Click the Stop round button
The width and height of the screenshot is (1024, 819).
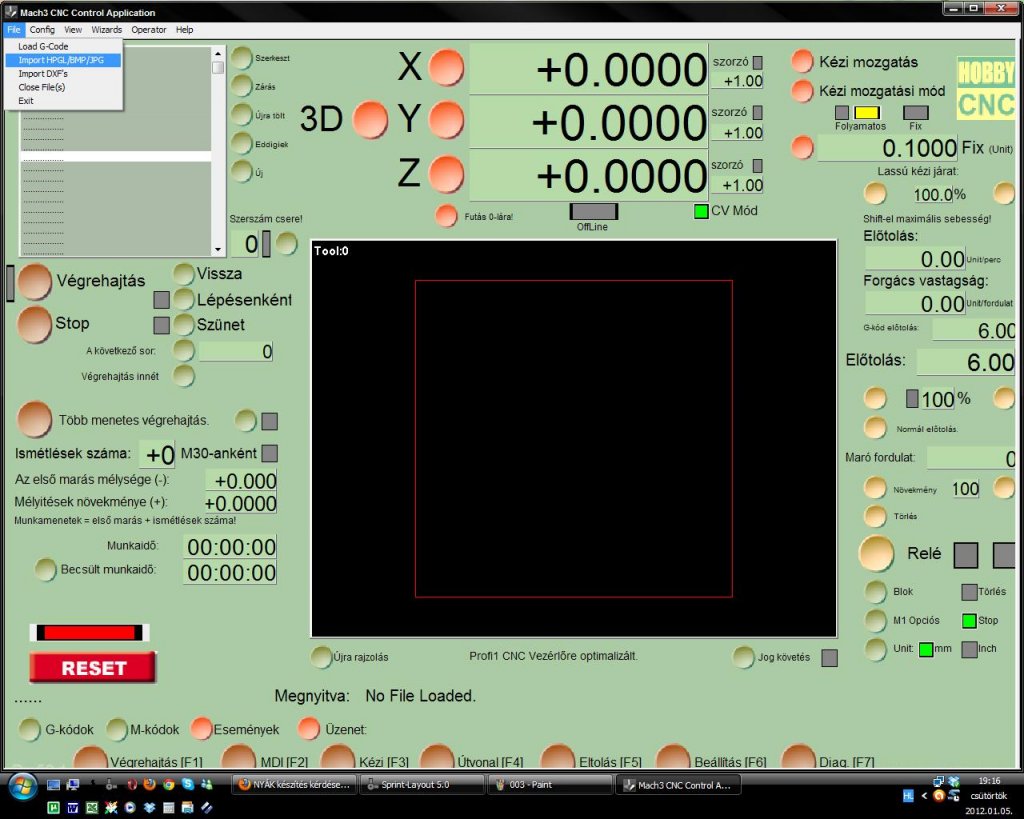pyautogui.click(x=35, y=325)
